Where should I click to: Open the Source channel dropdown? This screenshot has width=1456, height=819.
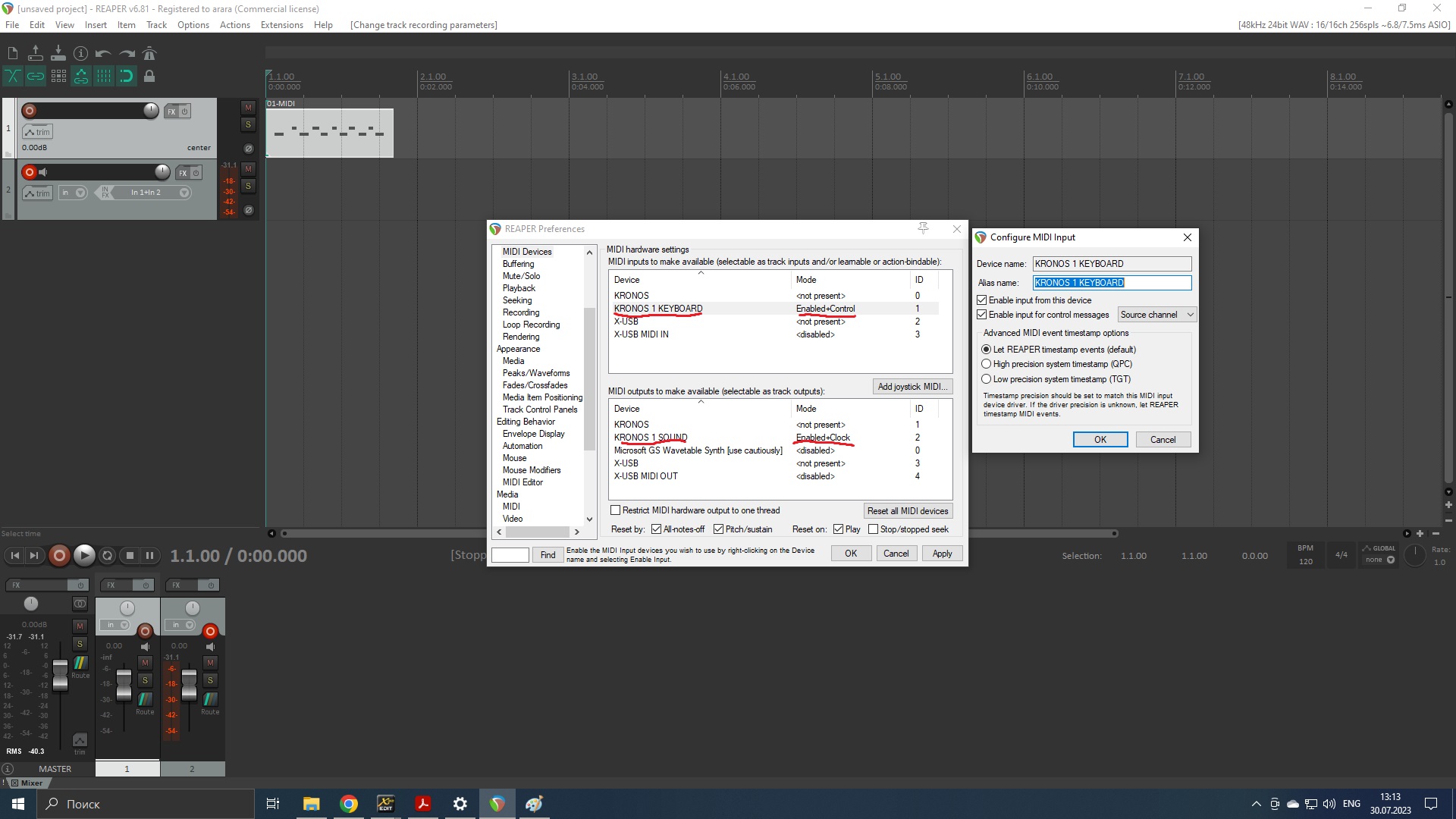pyautogui.click(x=1156, y=315)
